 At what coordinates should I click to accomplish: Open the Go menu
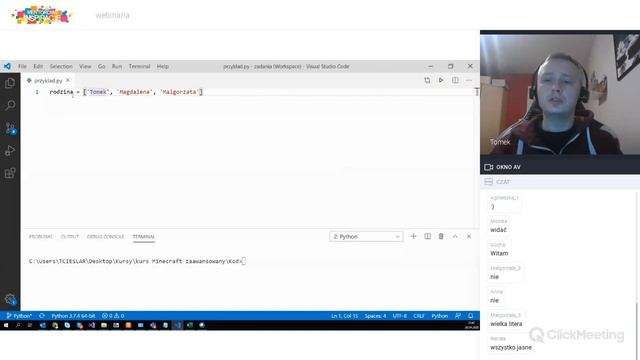click(x=102, y=66)
